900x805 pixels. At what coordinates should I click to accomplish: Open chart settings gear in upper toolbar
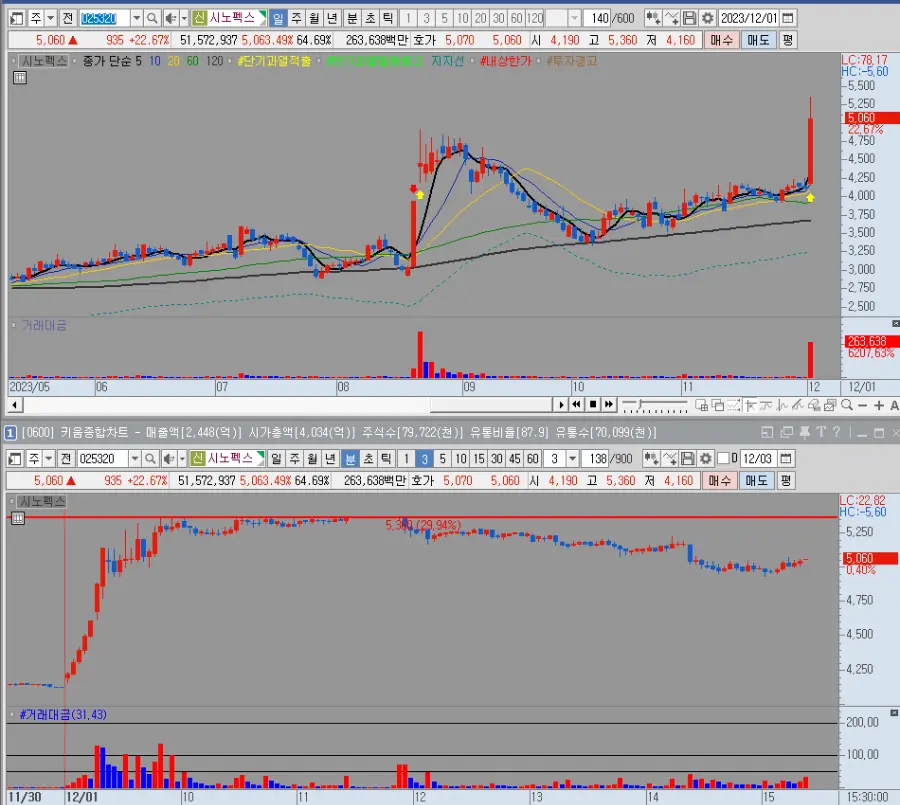708,18
